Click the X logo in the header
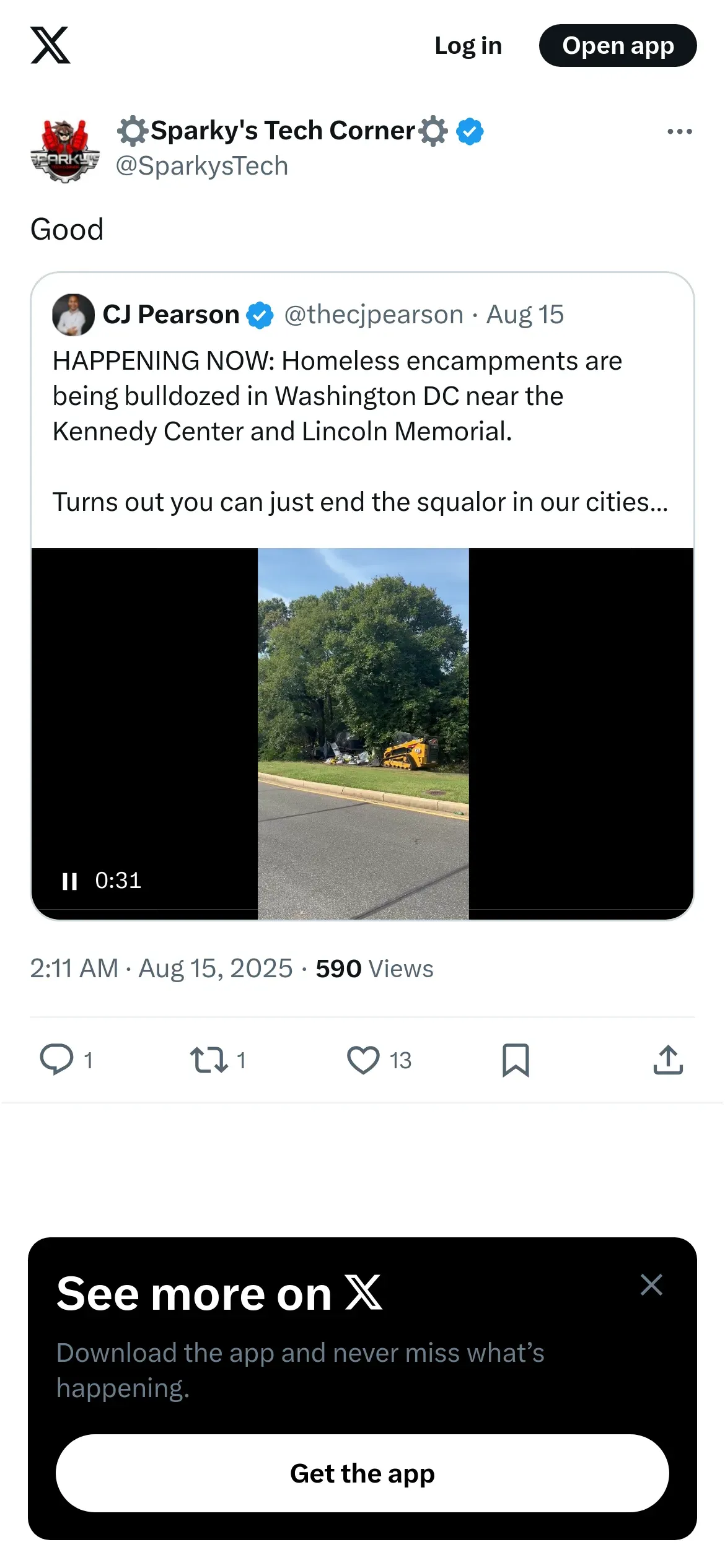 [50, 45]
